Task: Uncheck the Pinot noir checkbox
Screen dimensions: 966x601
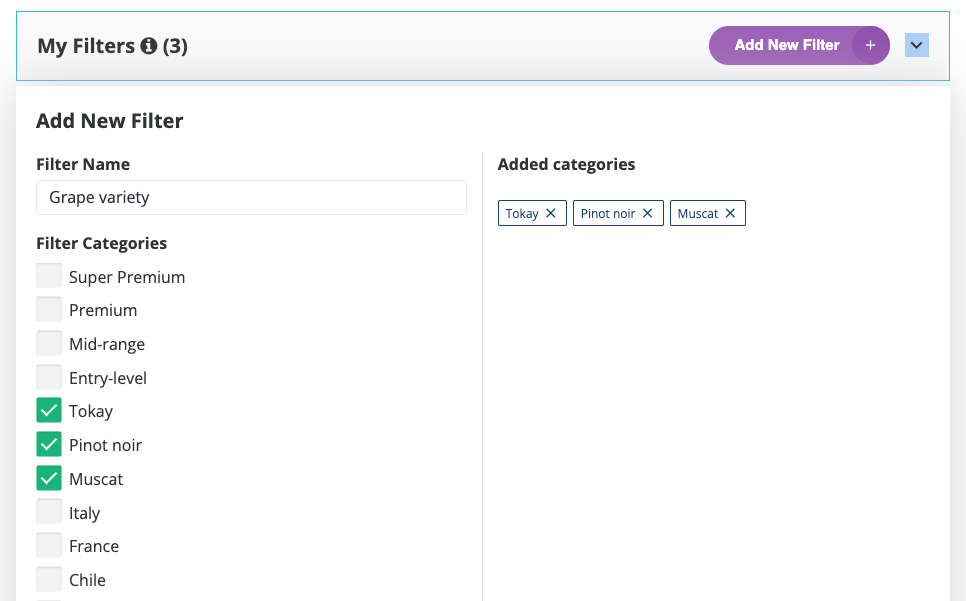Action: pyautogui.click(x=49, y=444)
